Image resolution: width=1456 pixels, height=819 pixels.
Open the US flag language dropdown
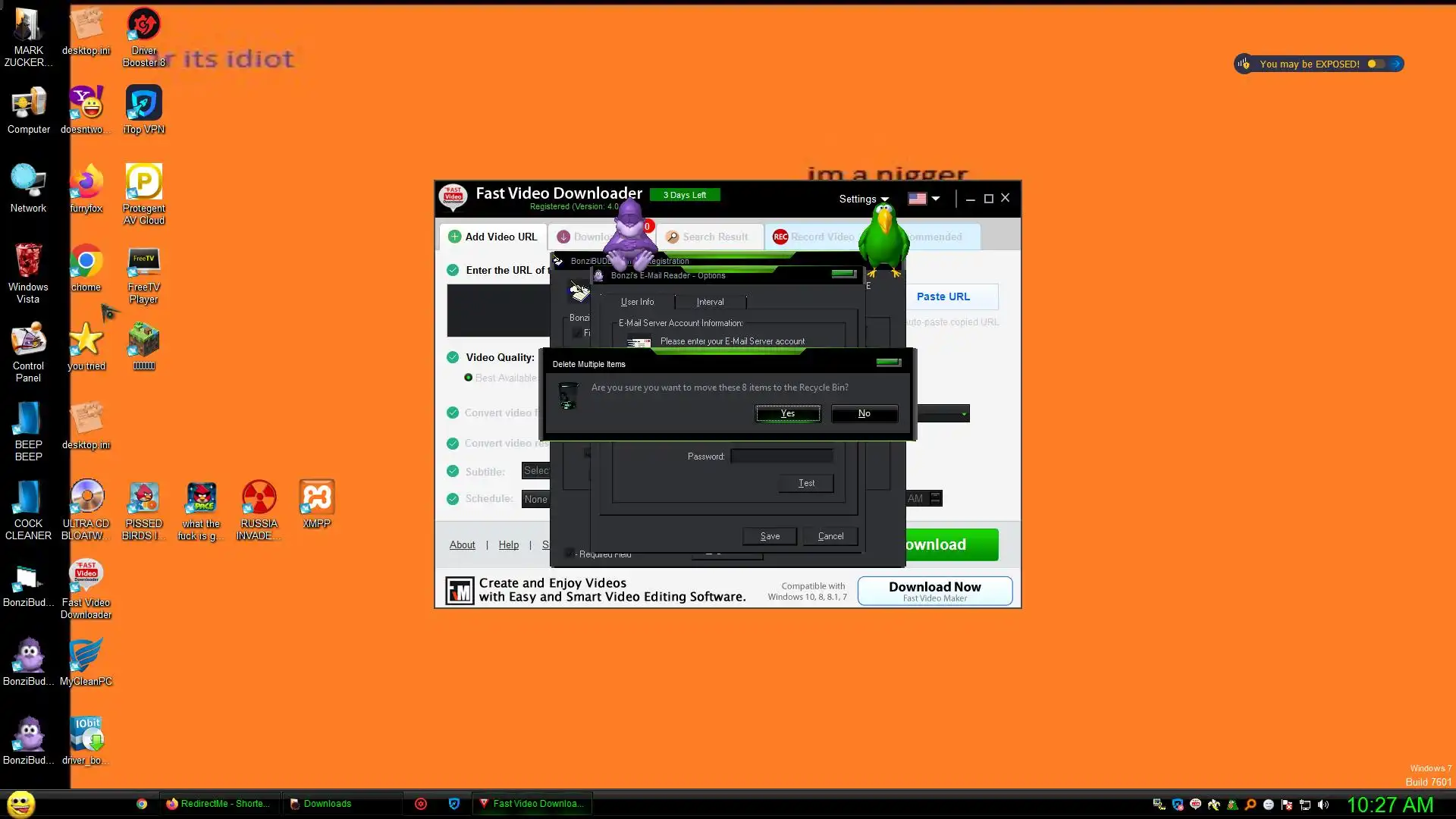924,199
